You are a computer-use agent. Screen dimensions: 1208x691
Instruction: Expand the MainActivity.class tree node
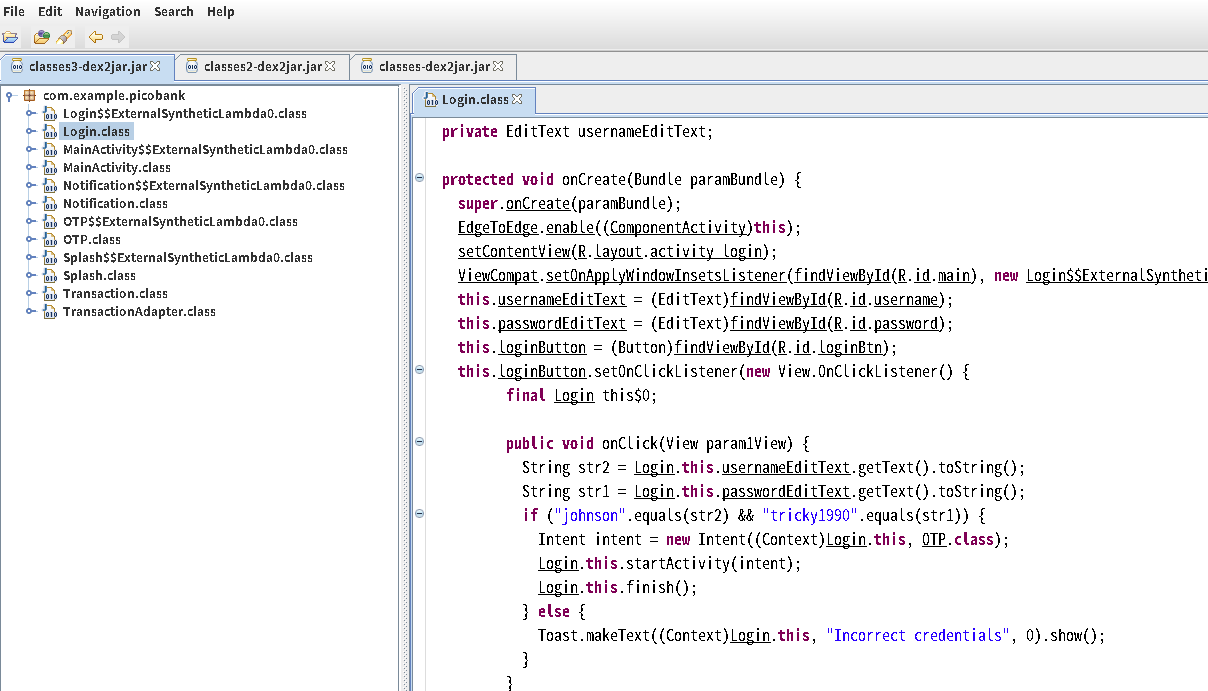pos(31,168)
